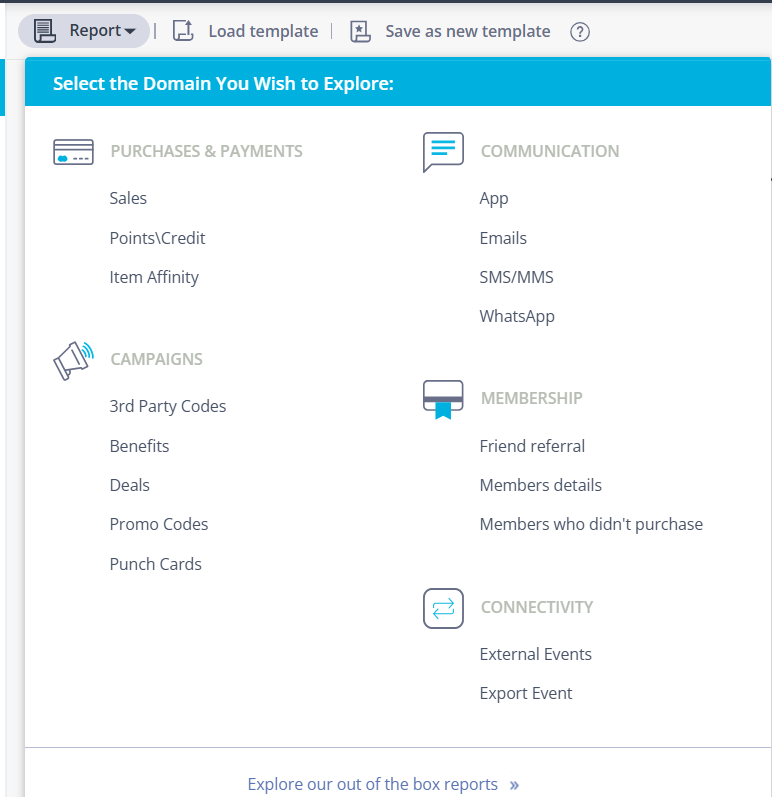
Task: Select Deals under Campaigns
Action: point(130,485)
